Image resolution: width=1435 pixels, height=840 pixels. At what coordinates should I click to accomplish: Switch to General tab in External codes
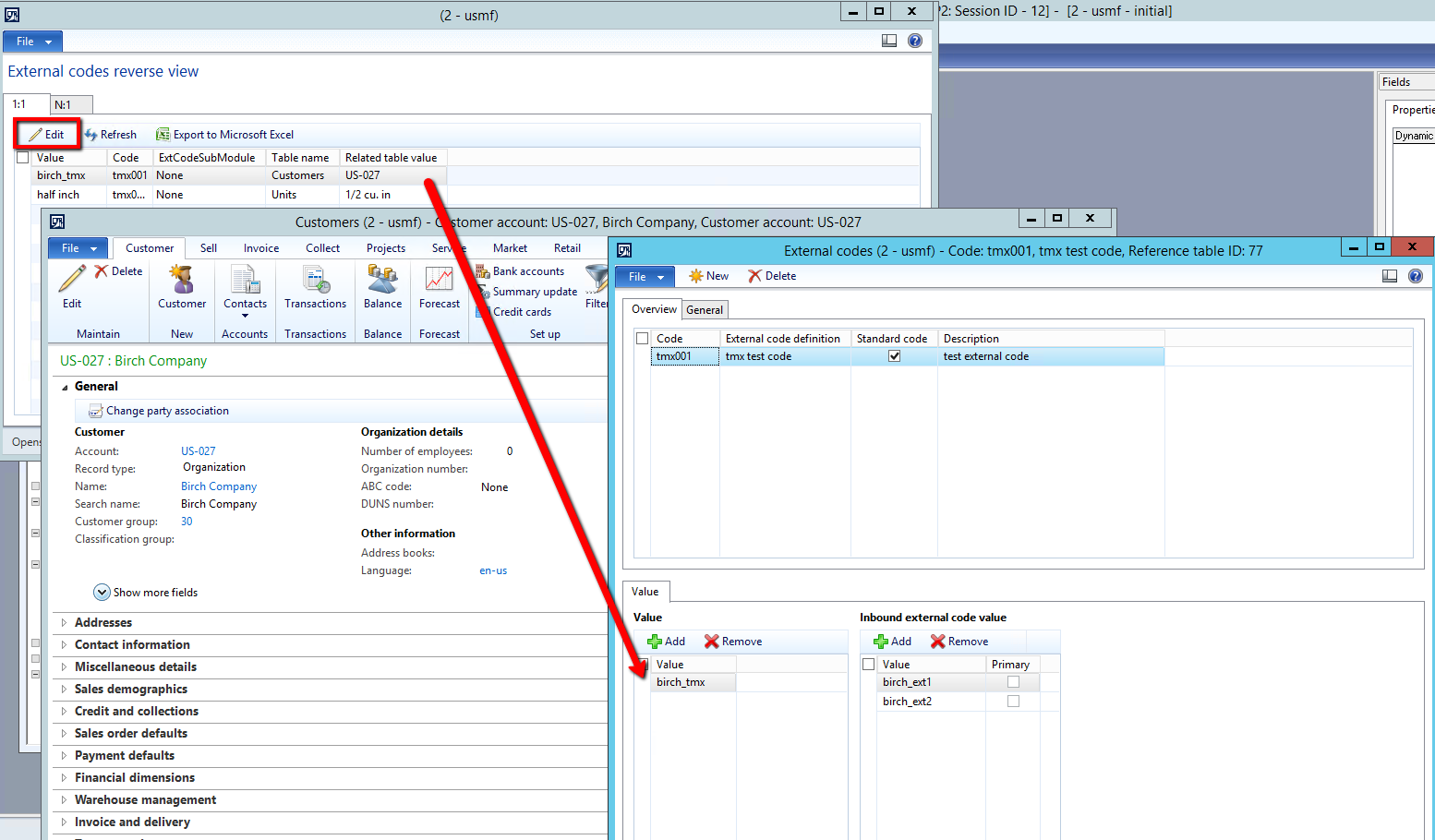(x=705, y=310)
